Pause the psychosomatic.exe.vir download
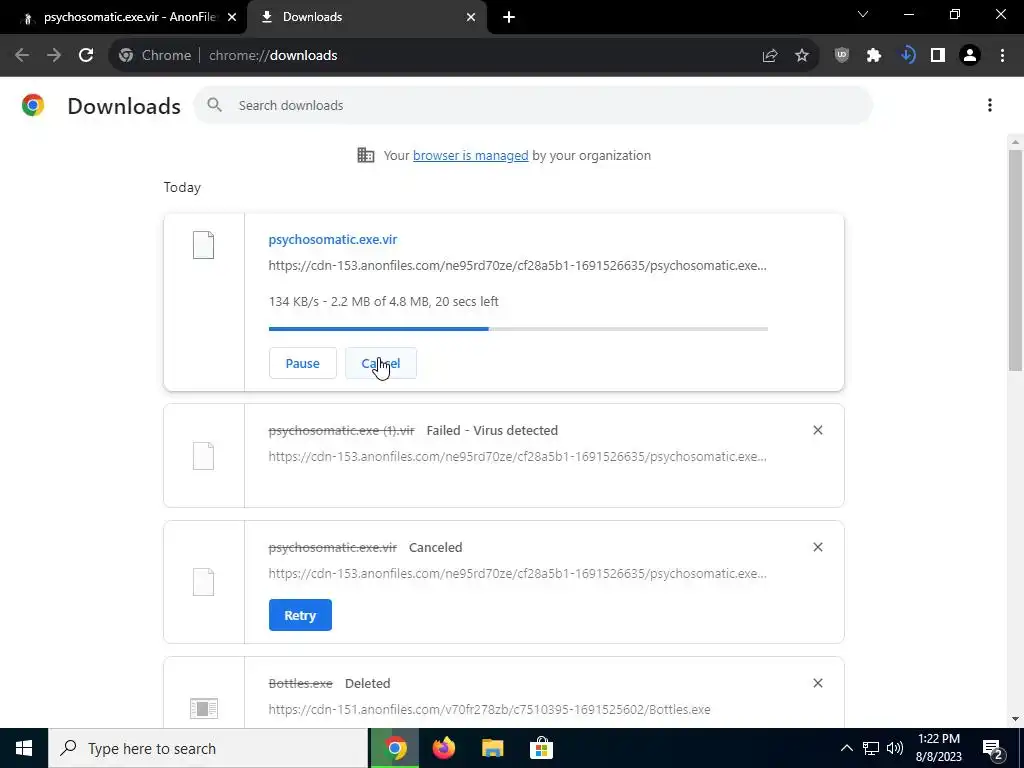 pos(302,363)
